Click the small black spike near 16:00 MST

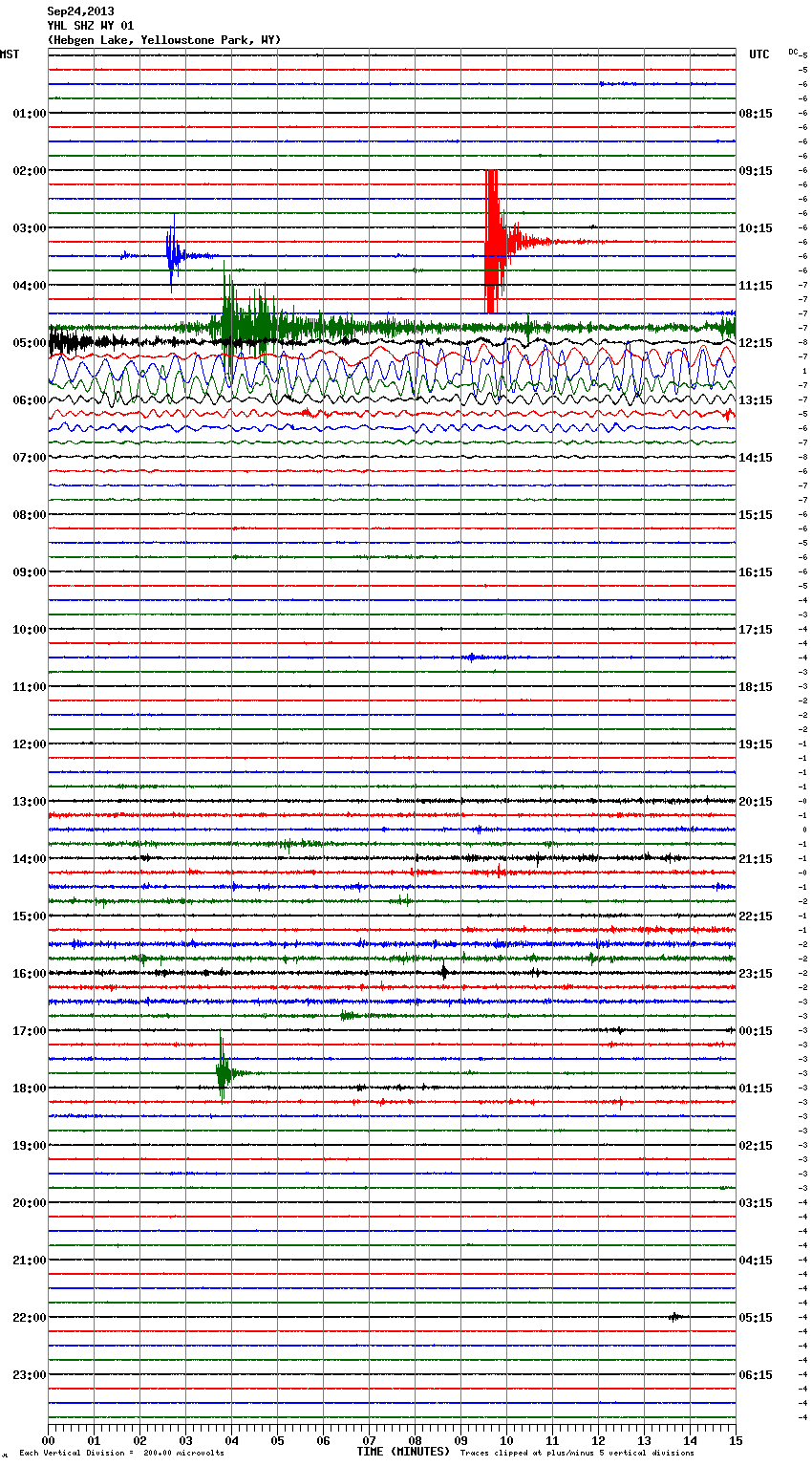point(444,973)
